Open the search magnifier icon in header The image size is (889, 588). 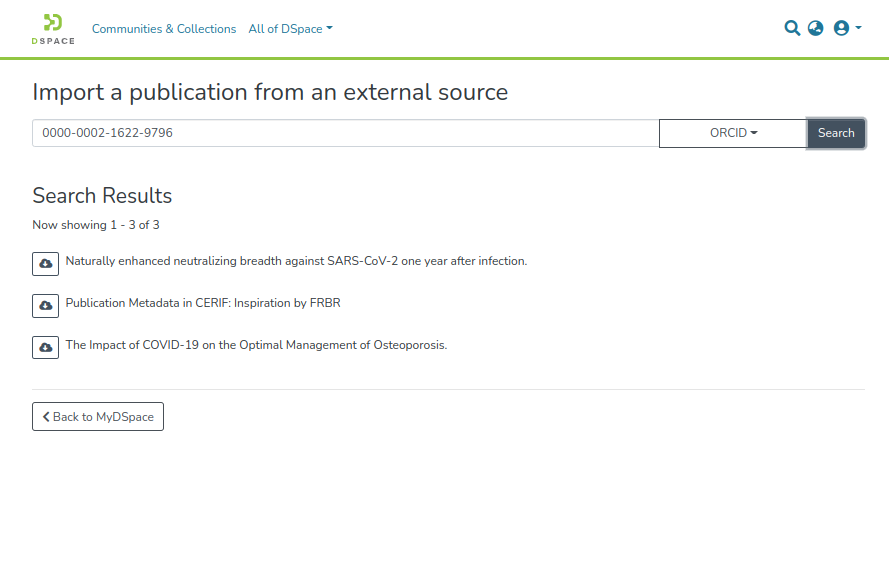[792, 29]
